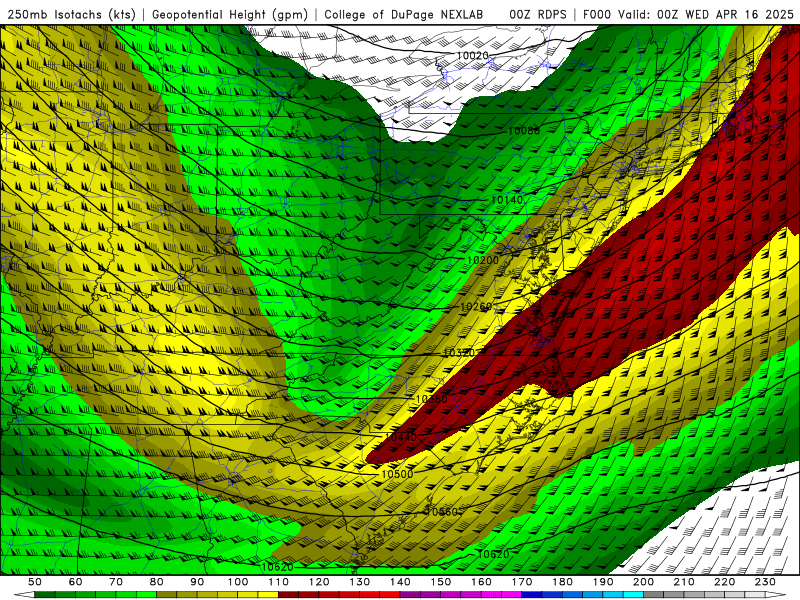800x600 pixels.
Task: Pick the brightest yellow swatch on the color bar
Action: point(268,594)
